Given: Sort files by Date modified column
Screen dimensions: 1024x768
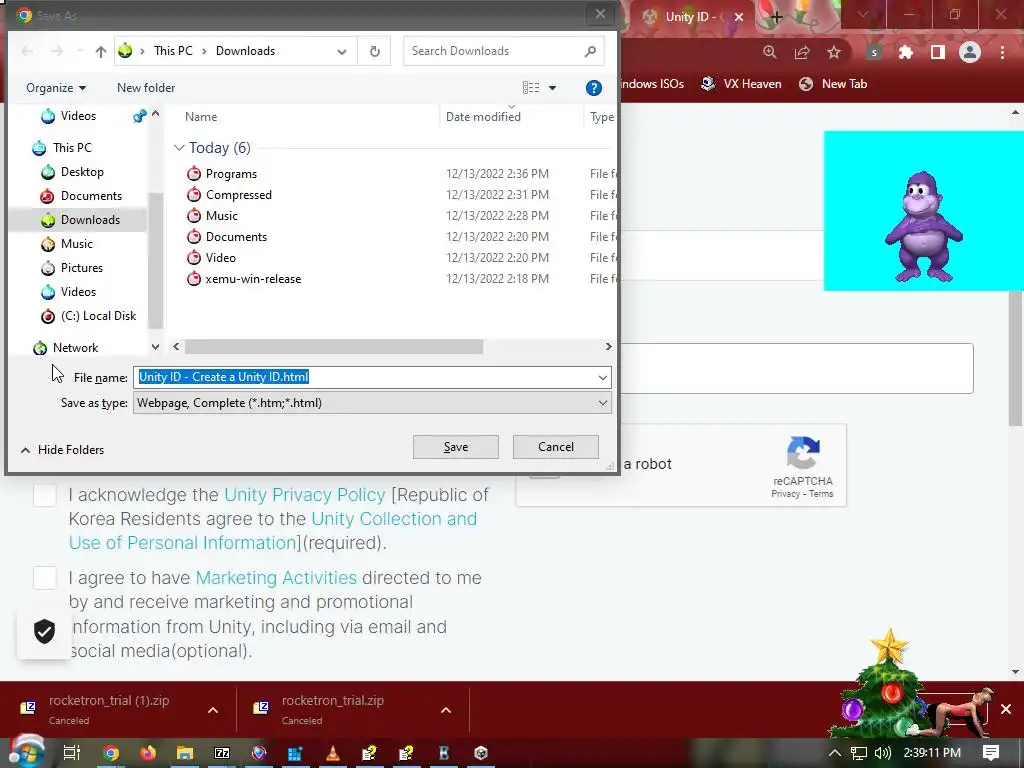Looking at the screenshot, I should point(483,117).
